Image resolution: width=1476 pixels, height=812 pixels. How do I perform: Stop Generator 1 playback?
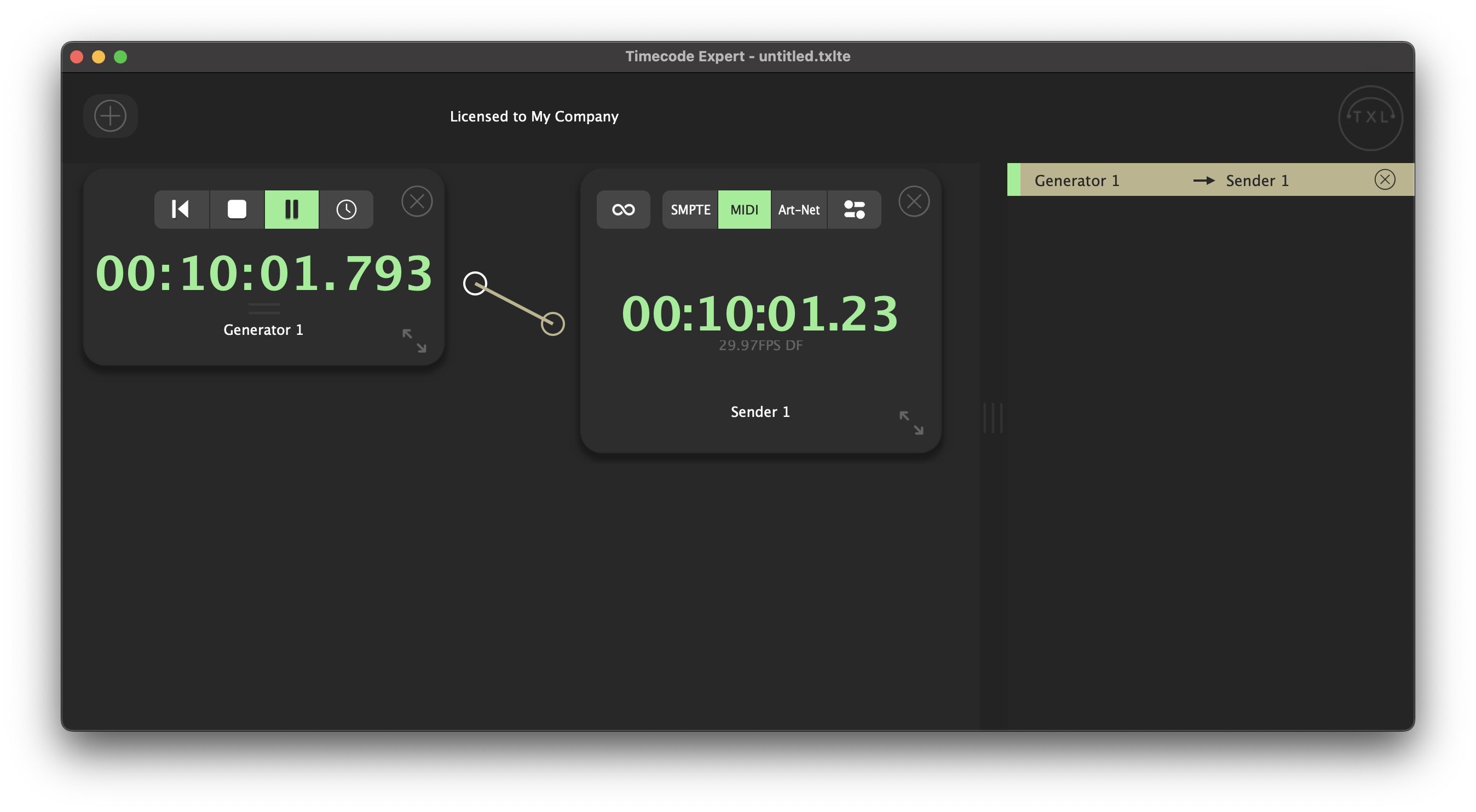[237, 210]
